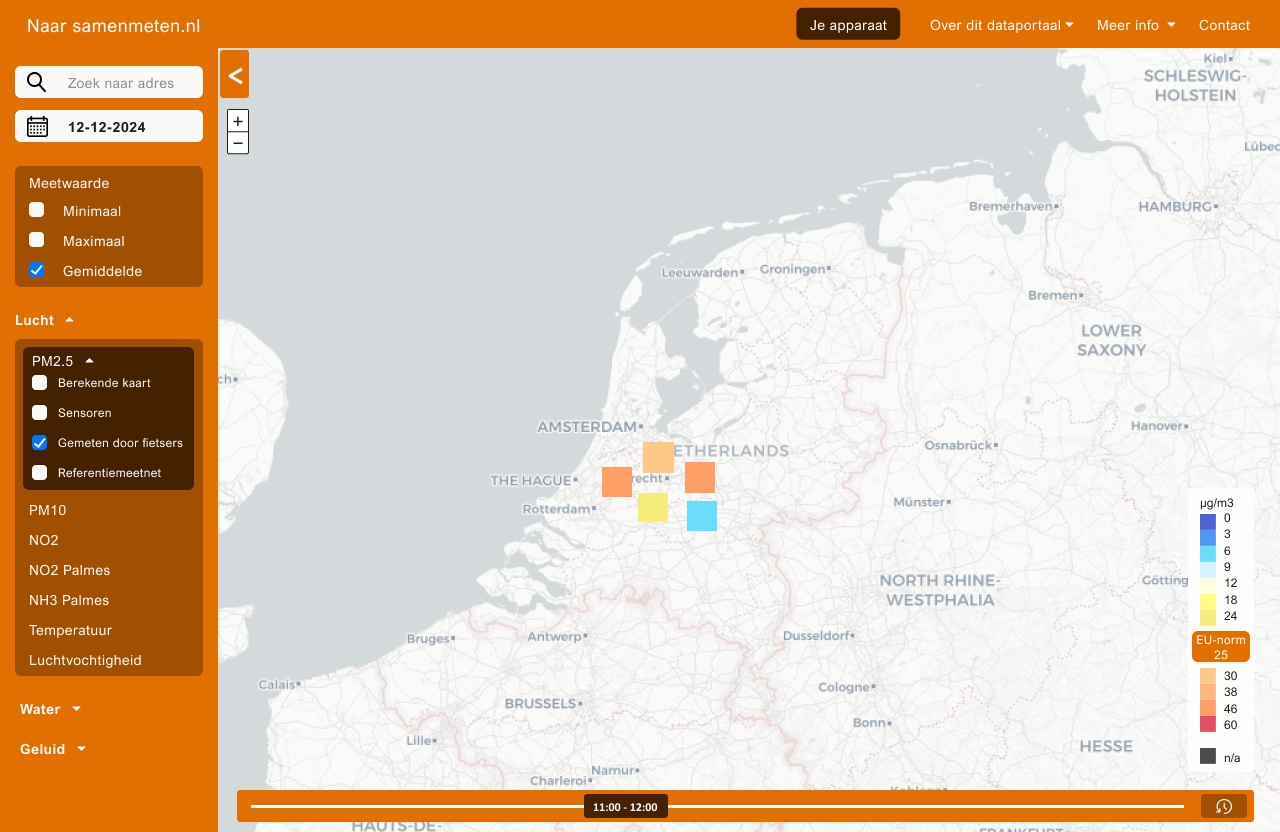This screenshot has height=832, width=1280.
Task: Open the Over dit dataportaal dropdown
Action: 1001,25
